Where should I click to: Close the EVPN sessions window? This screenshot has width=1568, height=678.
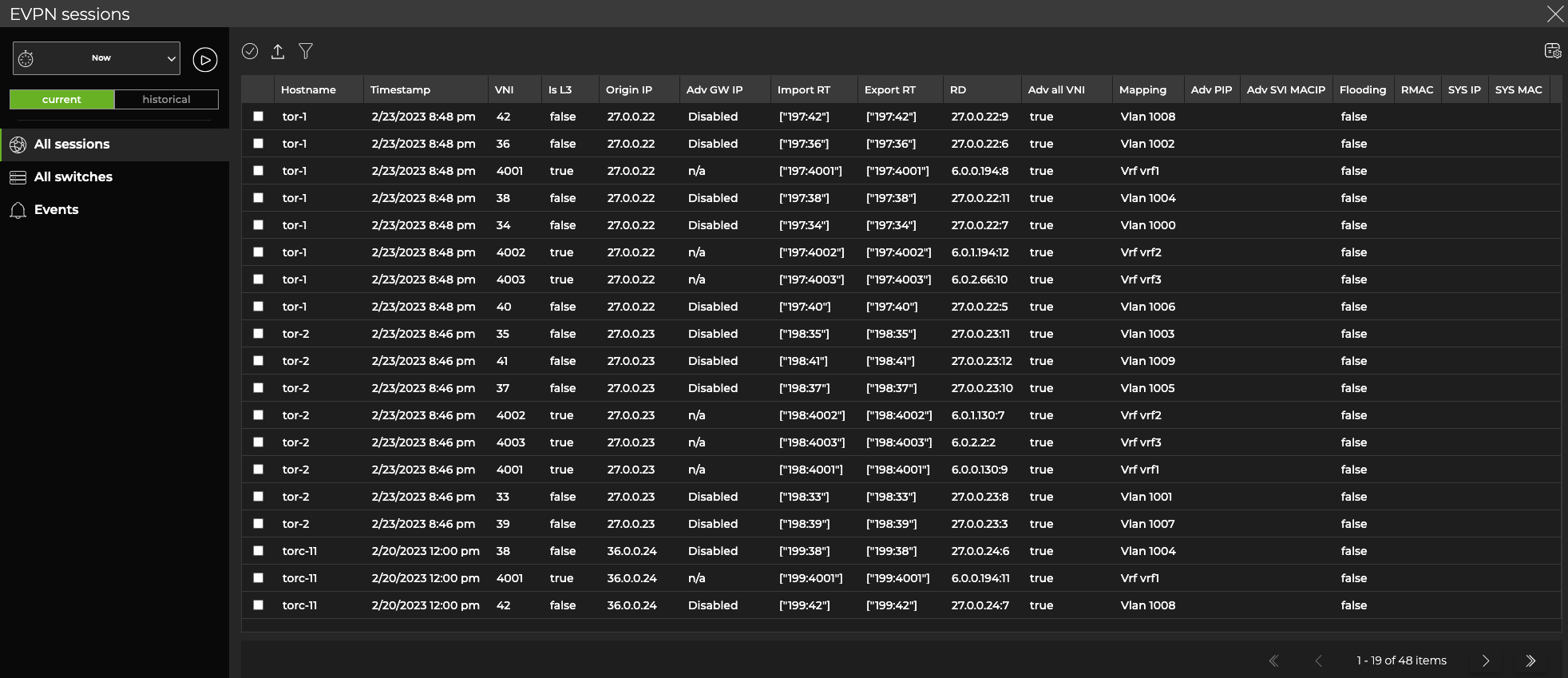pos(1554,14)
